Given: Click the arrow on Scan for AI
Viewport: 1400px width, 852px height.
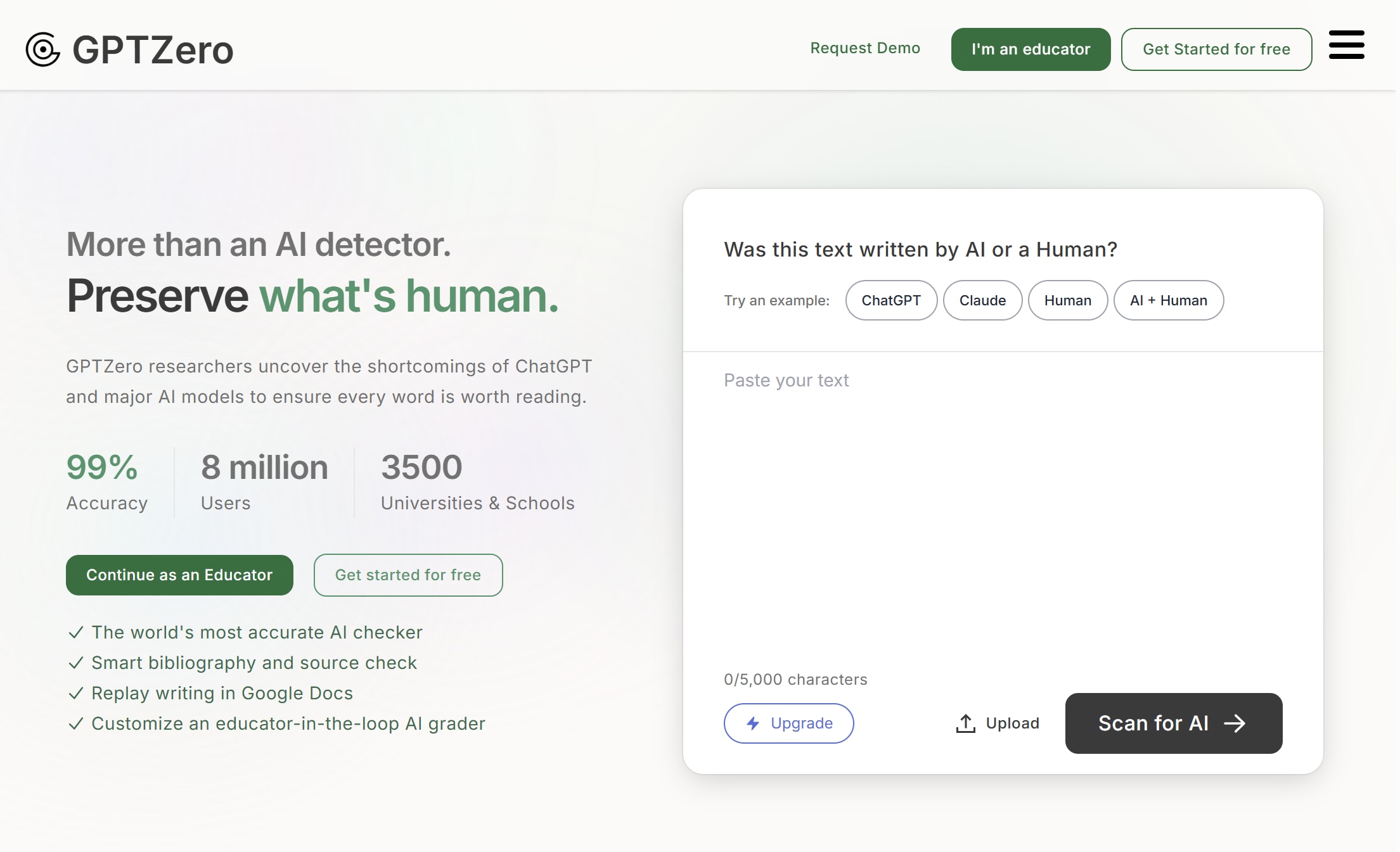Looking at the screenshot, I should [1235, 723].
